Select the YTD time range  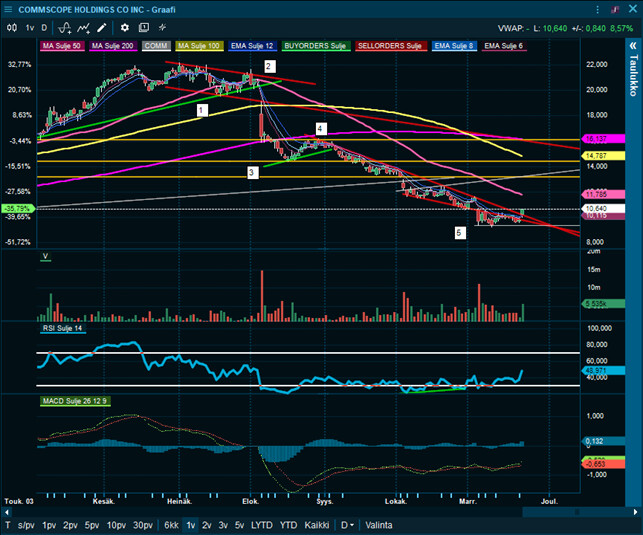[x=287, y=524]
